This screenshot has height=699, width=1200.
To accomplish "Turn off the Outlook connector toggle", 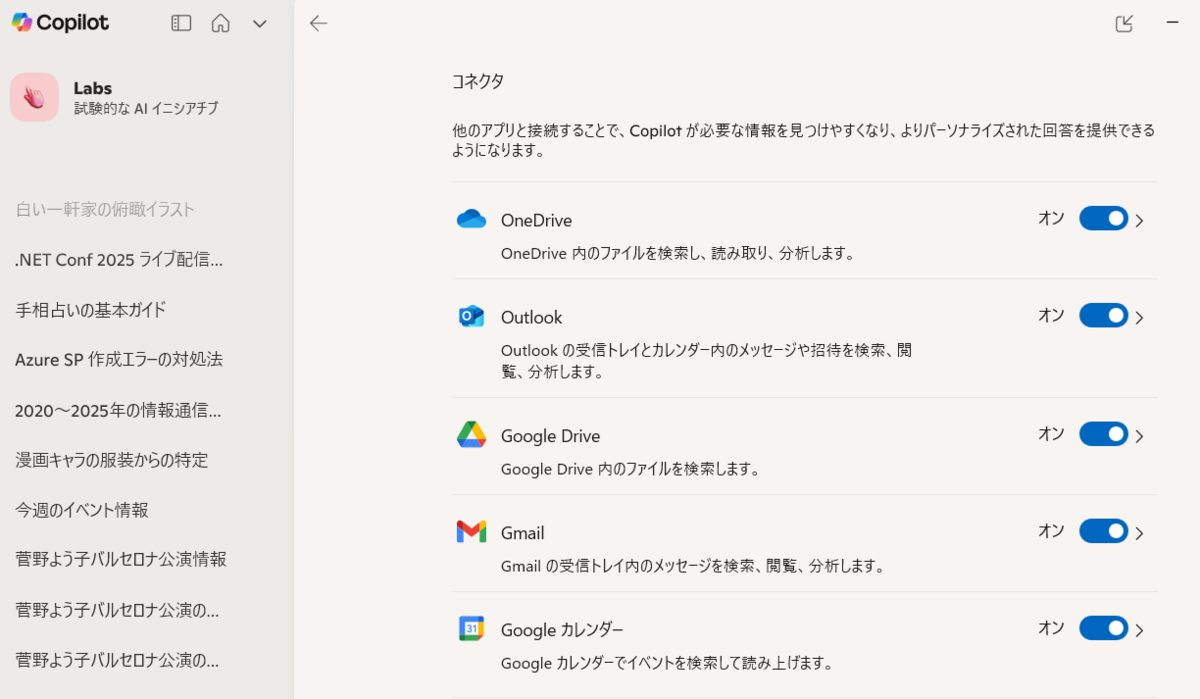I will coord(1103,315).
